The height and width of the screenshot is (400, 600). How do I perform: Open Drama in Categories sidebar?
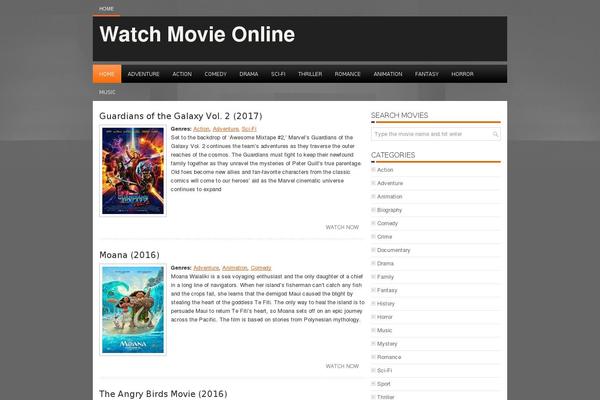point(385,264)
